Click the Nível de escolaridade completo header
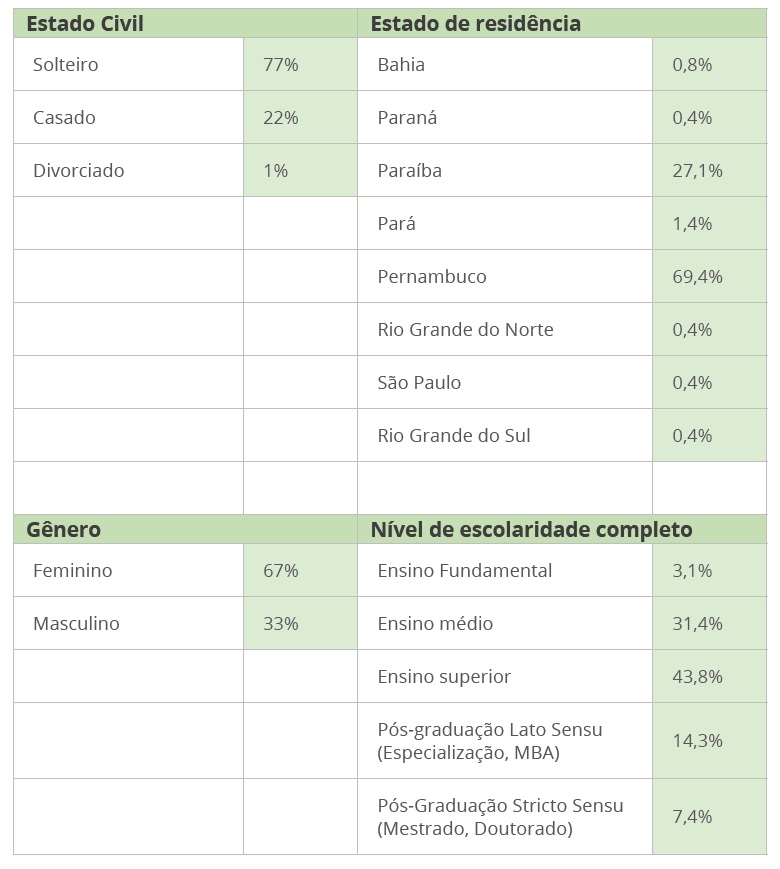780x869 pixels. 531,530
